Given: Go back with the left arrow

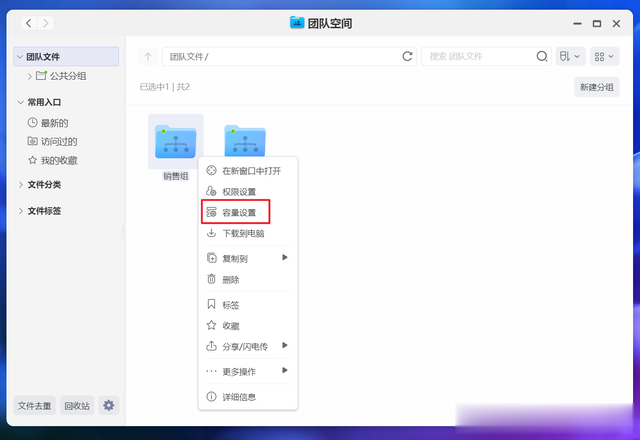Looking at the screenshot, I should coord(29,23).
